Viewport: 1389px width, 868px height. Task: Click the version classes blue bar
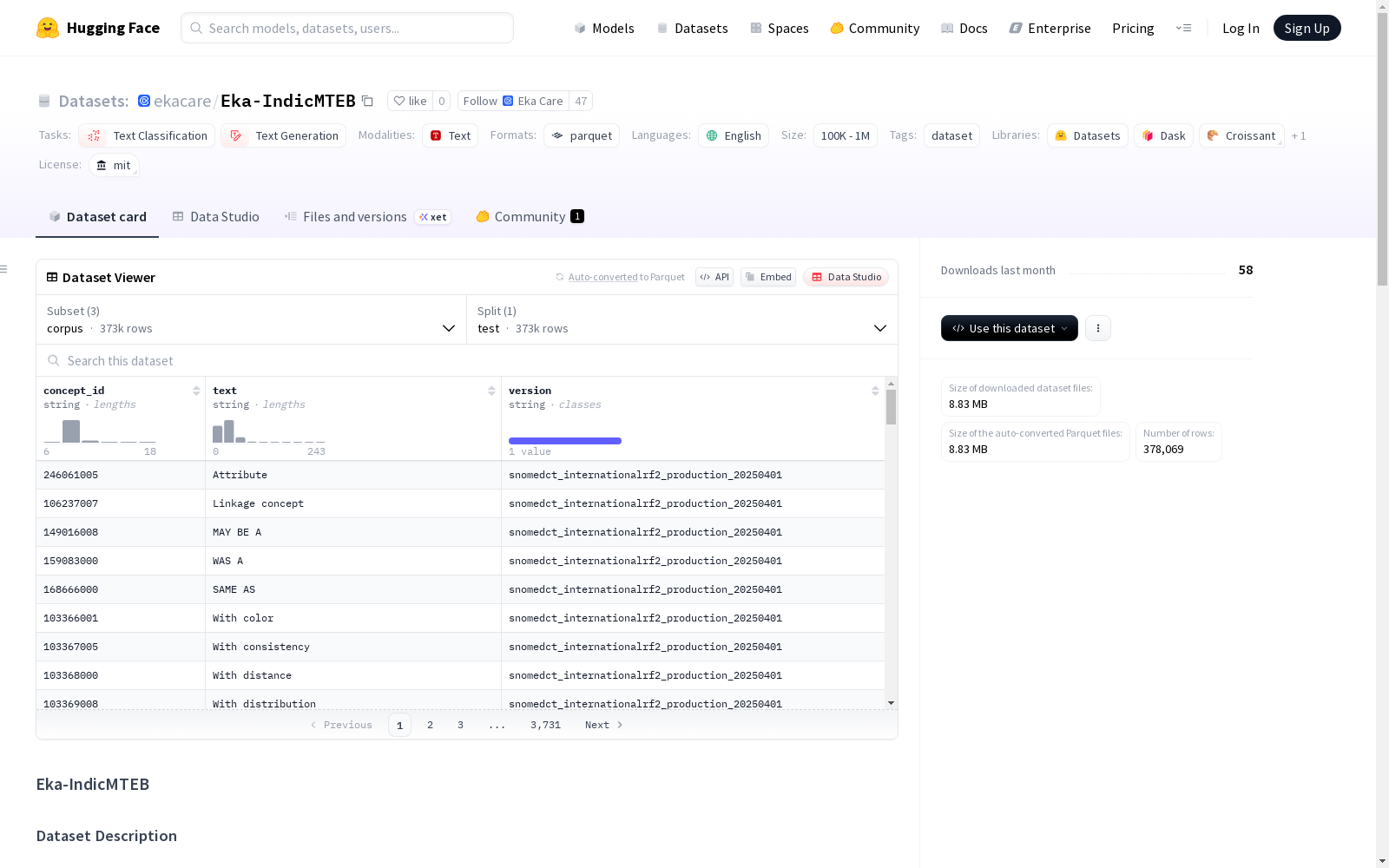click(565, 441)
